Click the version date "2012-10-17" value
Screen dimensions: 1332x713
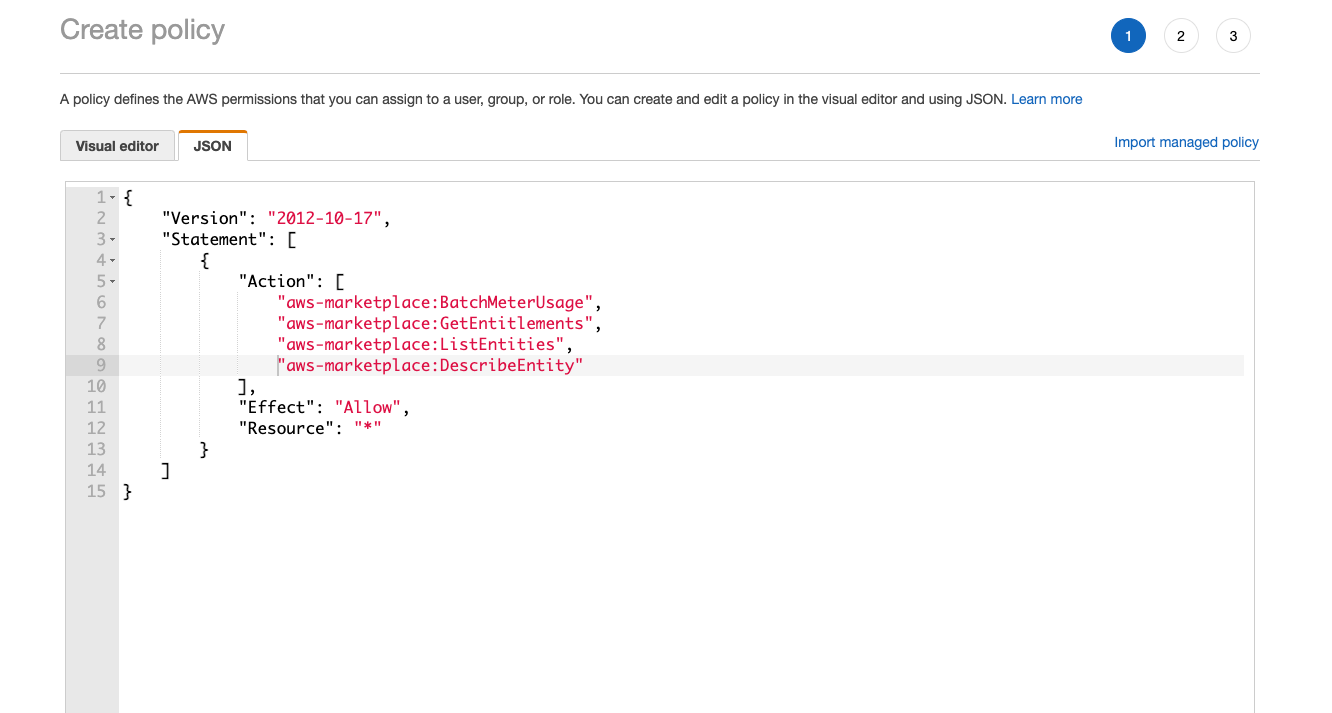[x=324, y=218]
